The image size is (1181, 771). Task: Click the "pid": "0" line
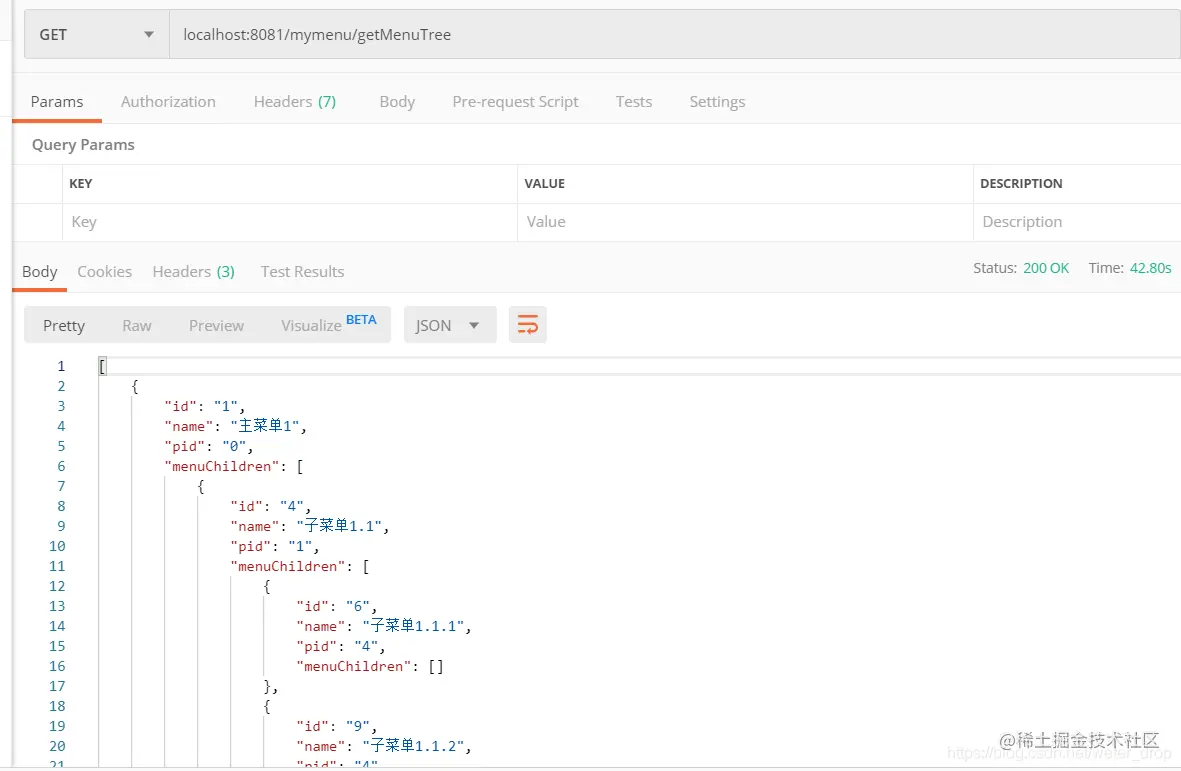209,446
